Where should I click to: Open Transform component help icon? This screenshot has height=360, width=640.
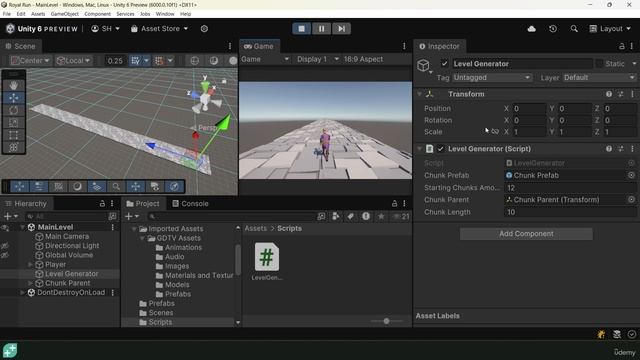(x=609, y=94)
